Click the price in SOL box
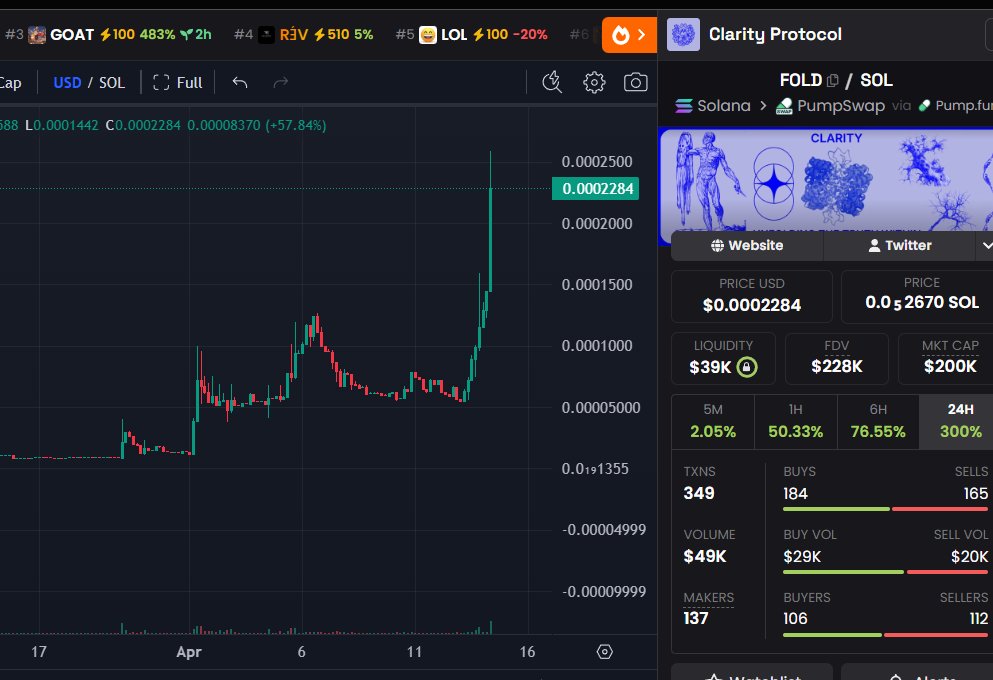 [x=918, y=296]
